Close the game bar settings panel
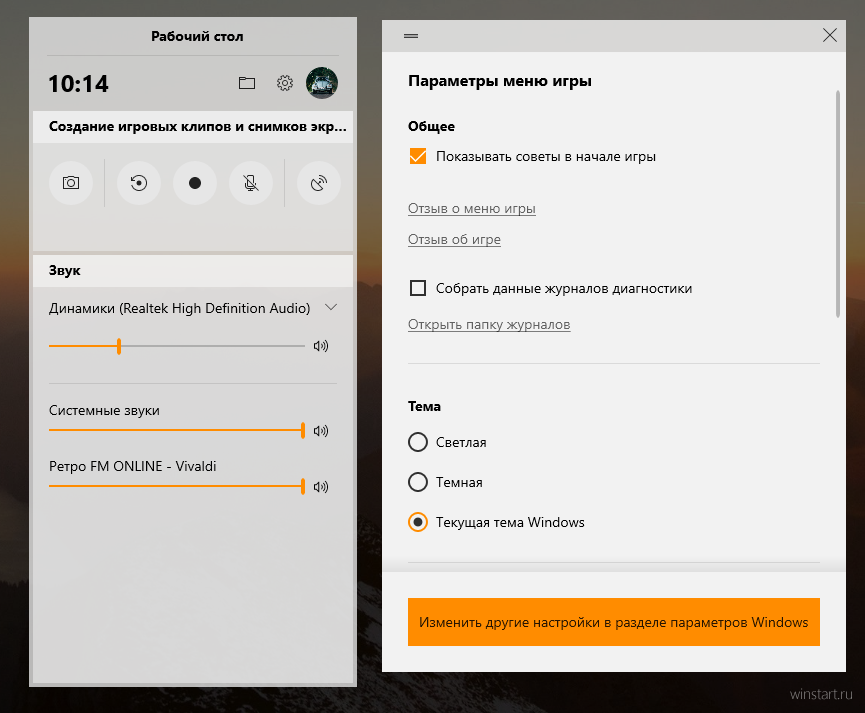The width and height of the screenshot is (865, 713). (830, 35)
